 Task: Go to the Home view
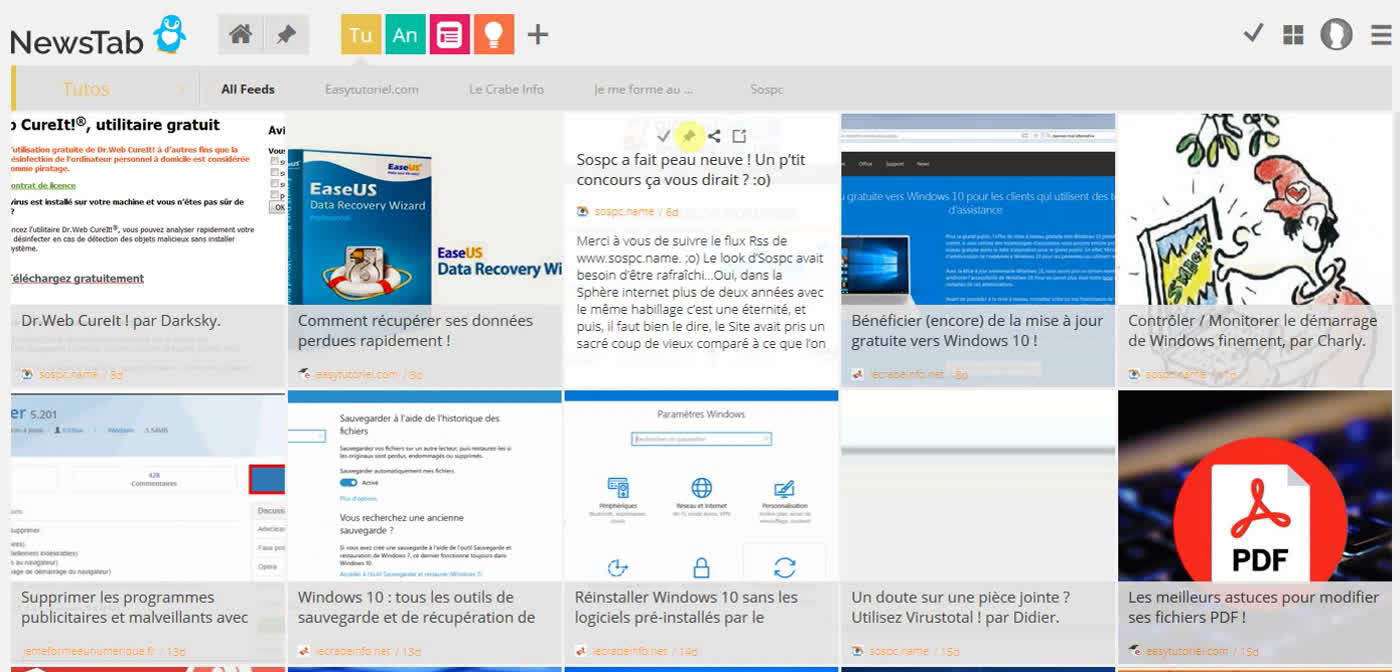pyautogui.click(x=241, y=34)
